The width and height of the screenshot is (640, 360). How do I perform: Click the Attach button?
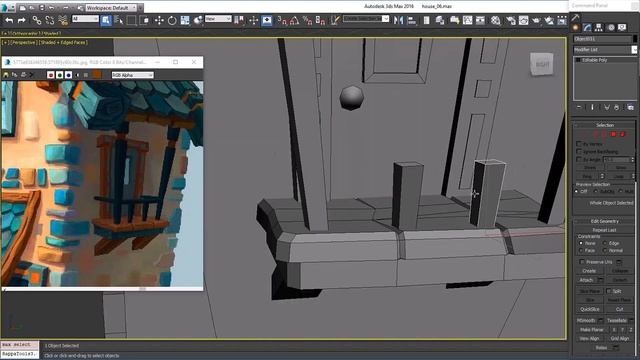(586, 280)
